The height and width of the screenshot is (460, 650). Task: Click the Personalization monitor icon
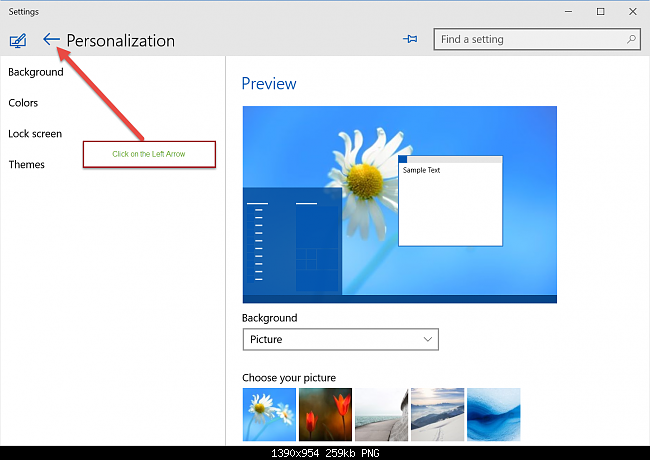coord(18,41)
